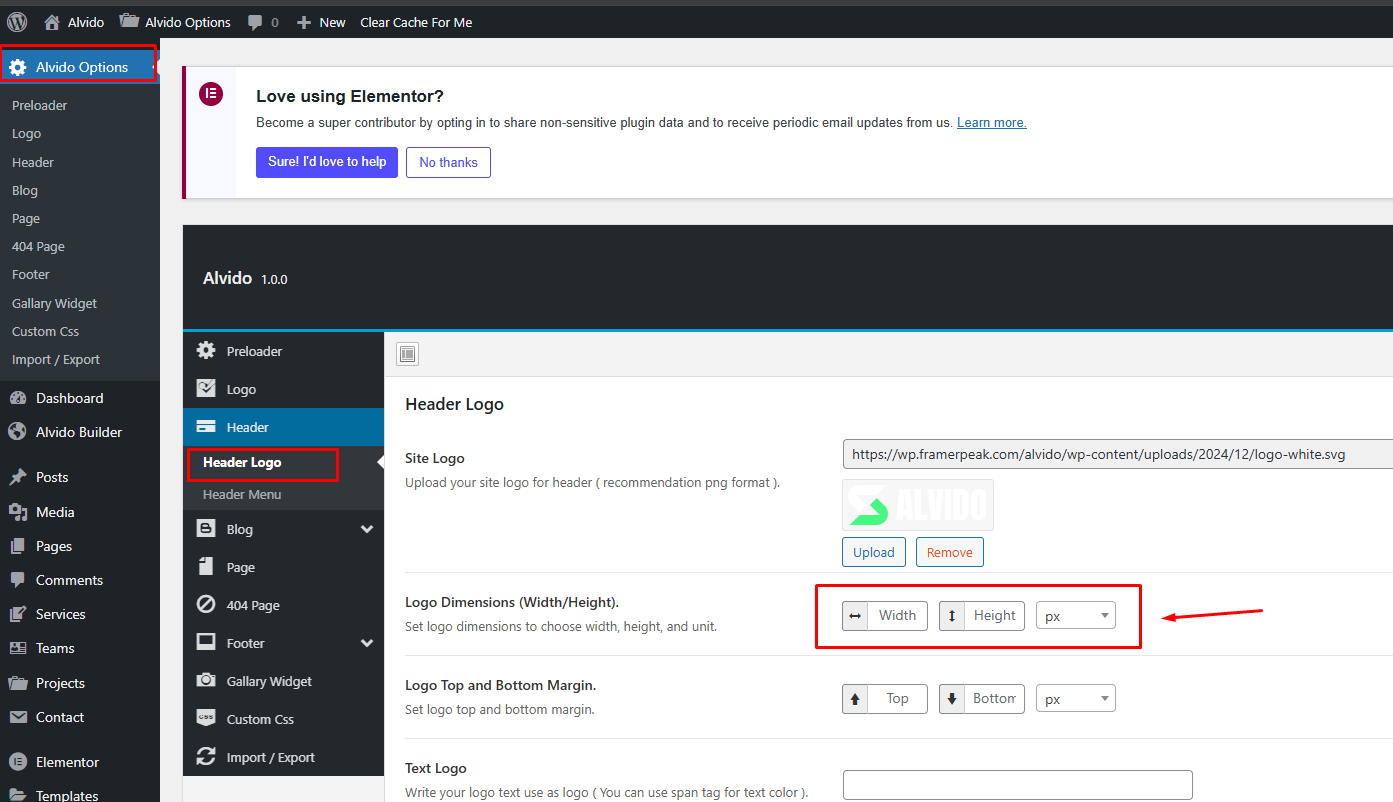Click the Preloader gear icon in options panel

tap(206, 351)
